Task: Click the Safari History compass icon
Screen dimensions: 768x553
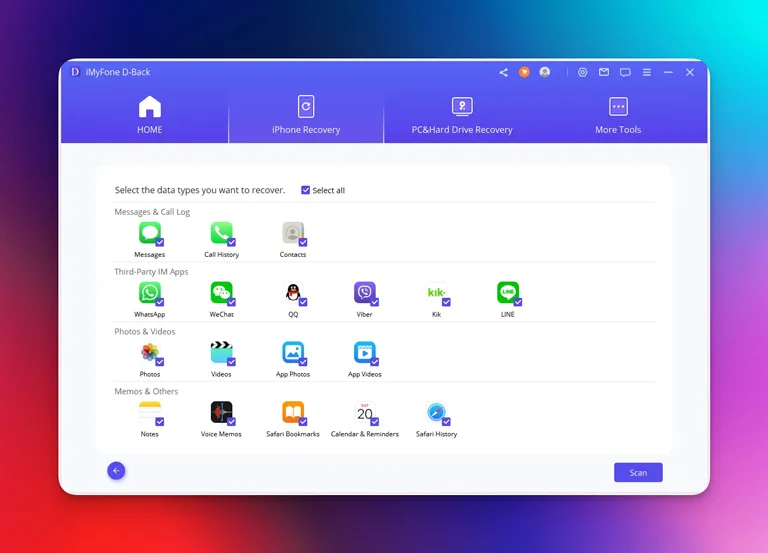Action: [436, 412]
